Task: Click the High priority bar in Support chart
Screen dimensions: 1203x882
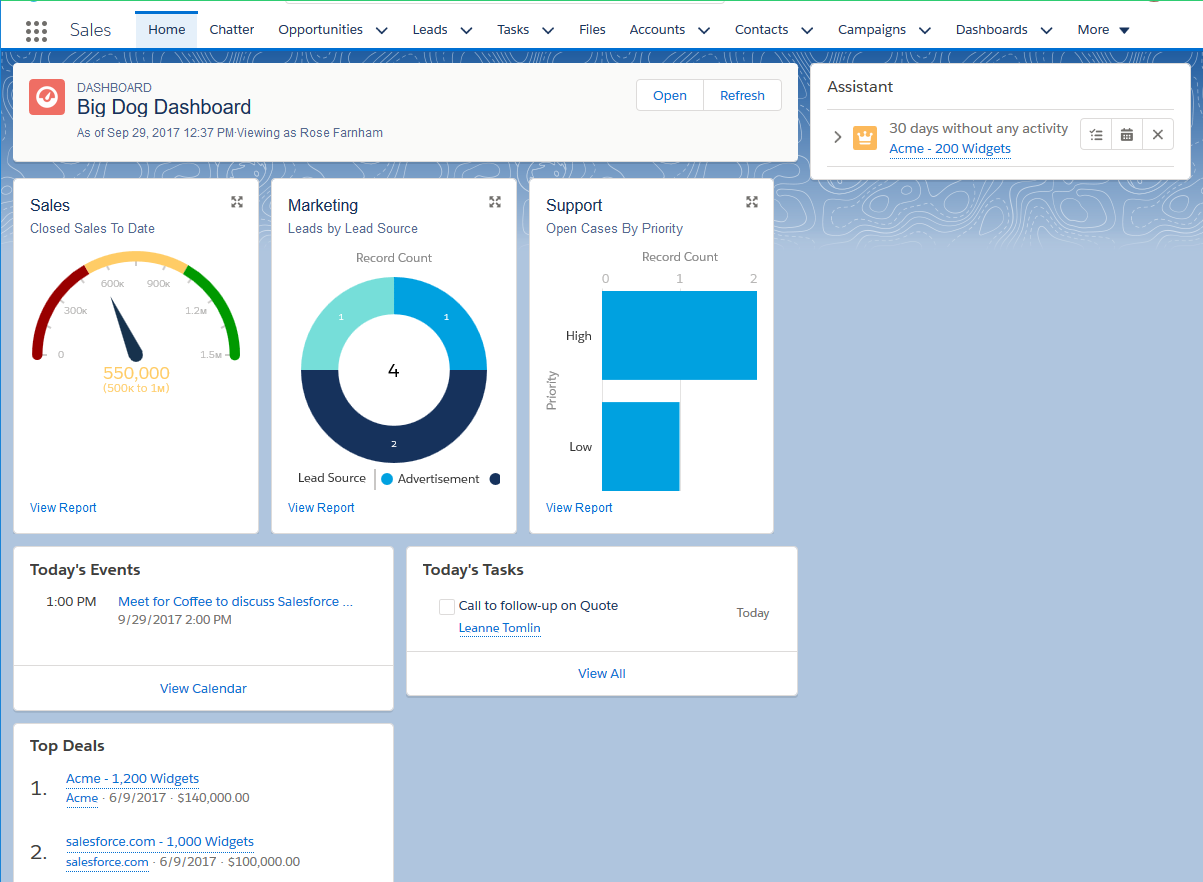Action: [x=679, y=336]
